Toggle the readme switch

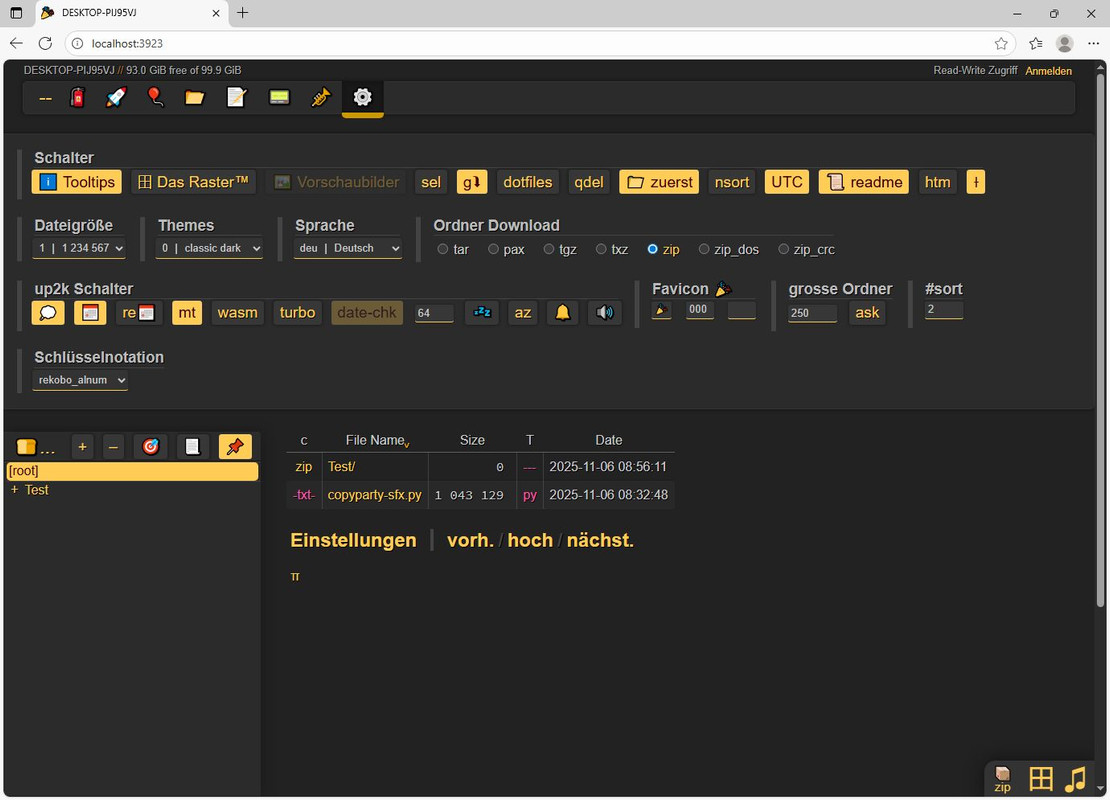pyautogui.click(x=864, y=182)
